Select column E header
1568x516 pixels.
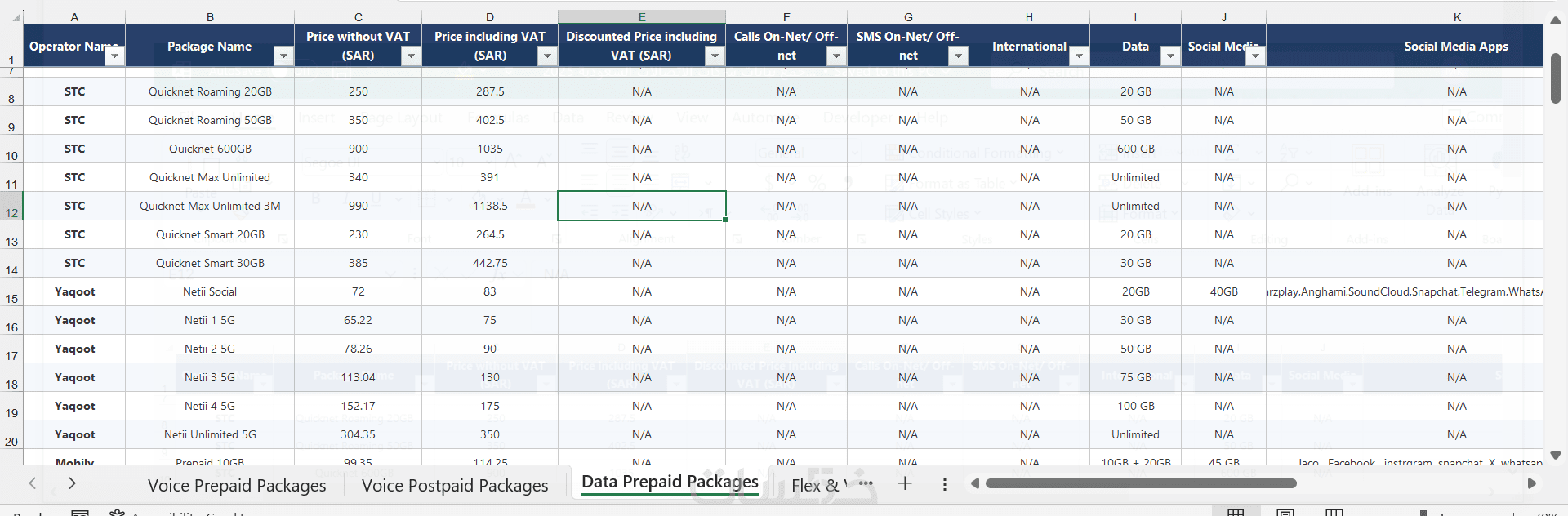coord(642,17)
